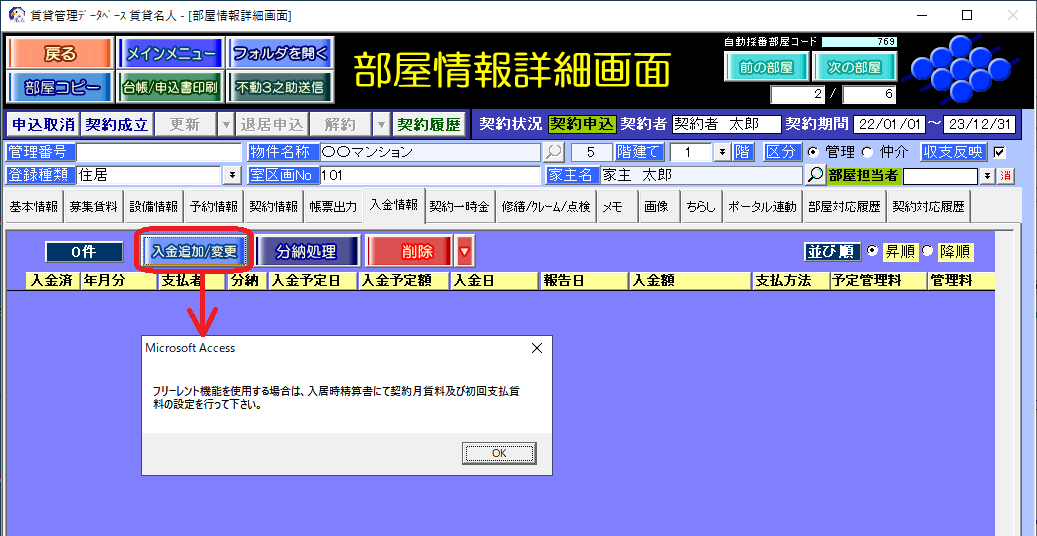Click the magnifier icon beside 物件名称 field
This screenshot has height=536, width=1037.
[553, 153]
